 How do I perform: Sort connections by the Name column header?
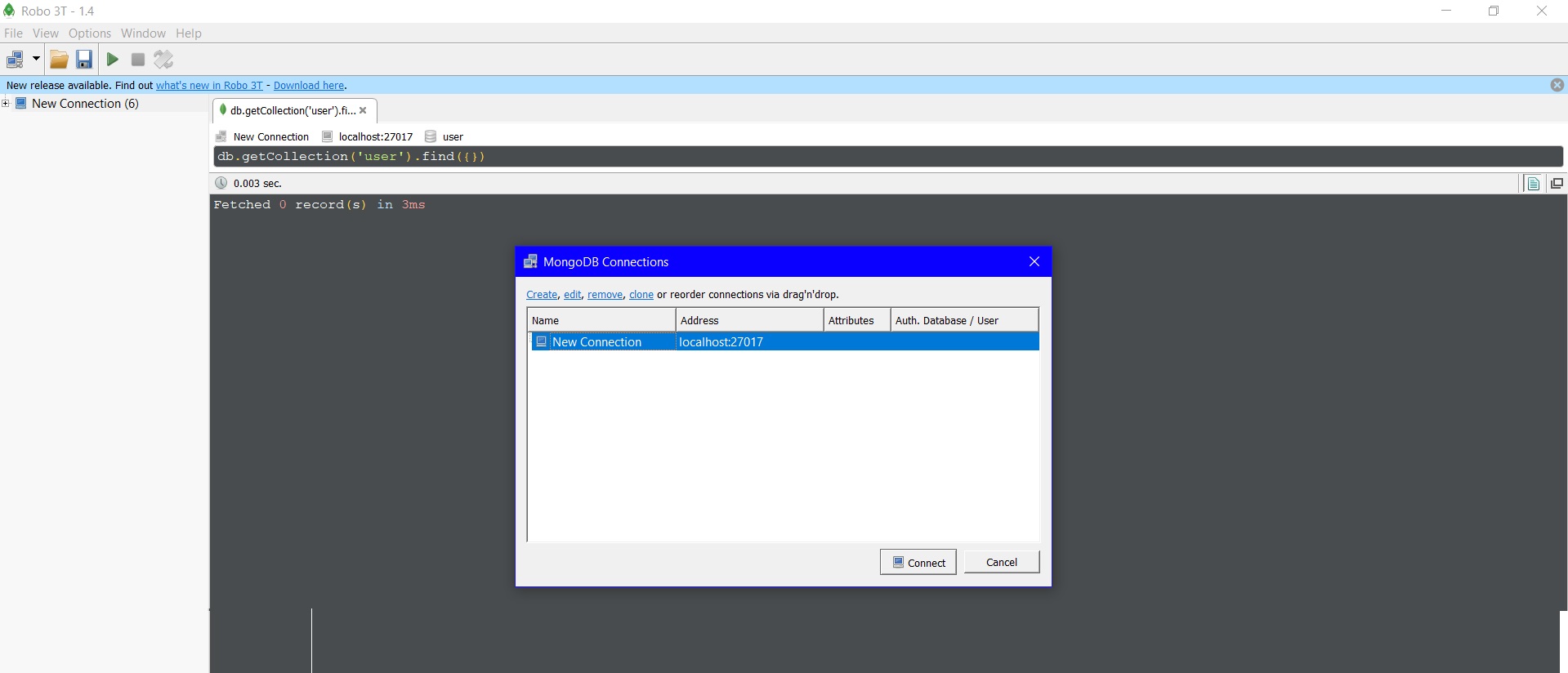[601, 320]
